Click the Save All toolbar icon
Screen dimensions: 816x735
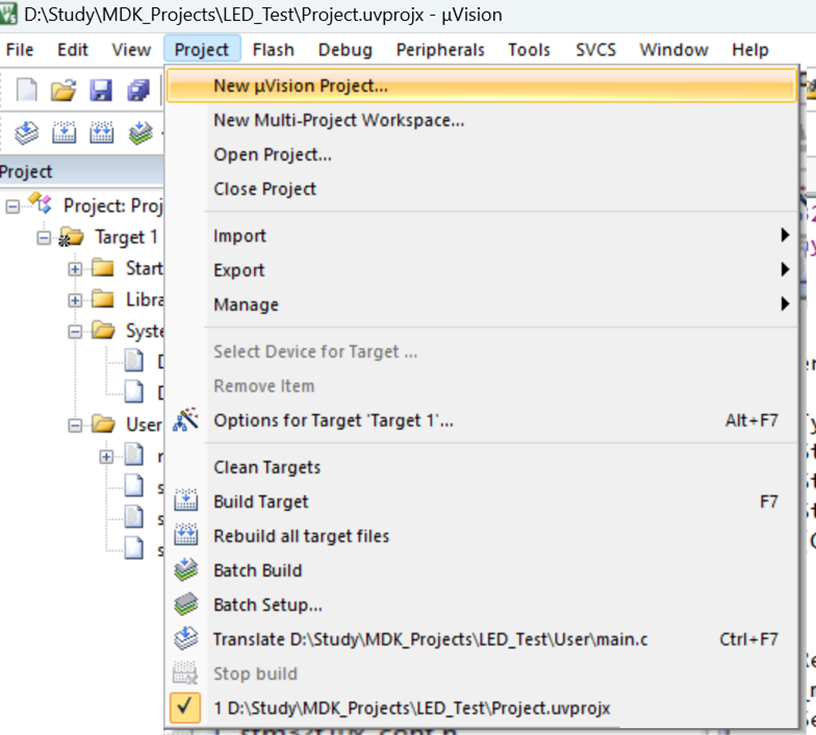[138, 90]
